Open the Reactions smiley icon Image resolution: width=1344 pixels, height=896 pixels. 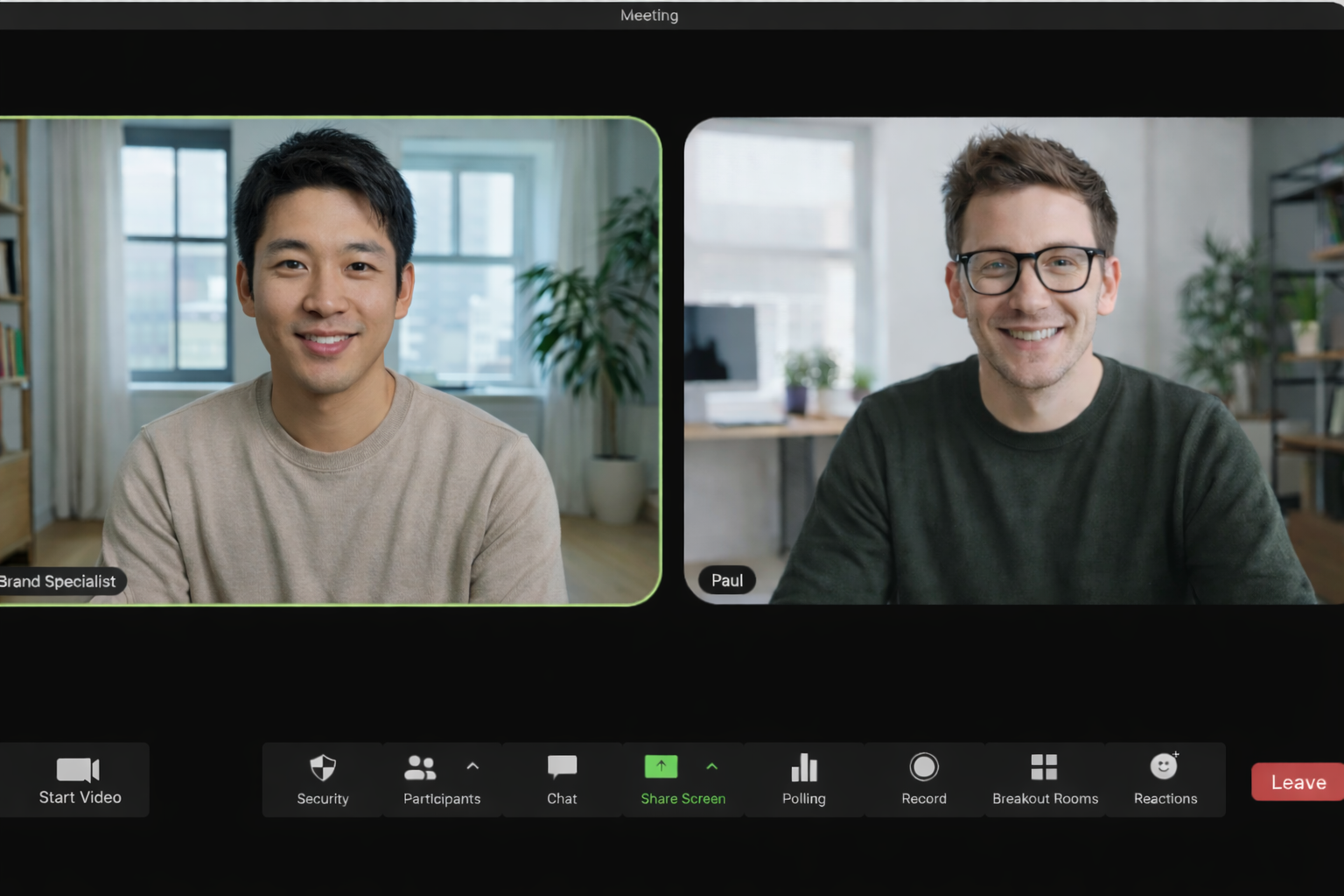[1164, 766]
